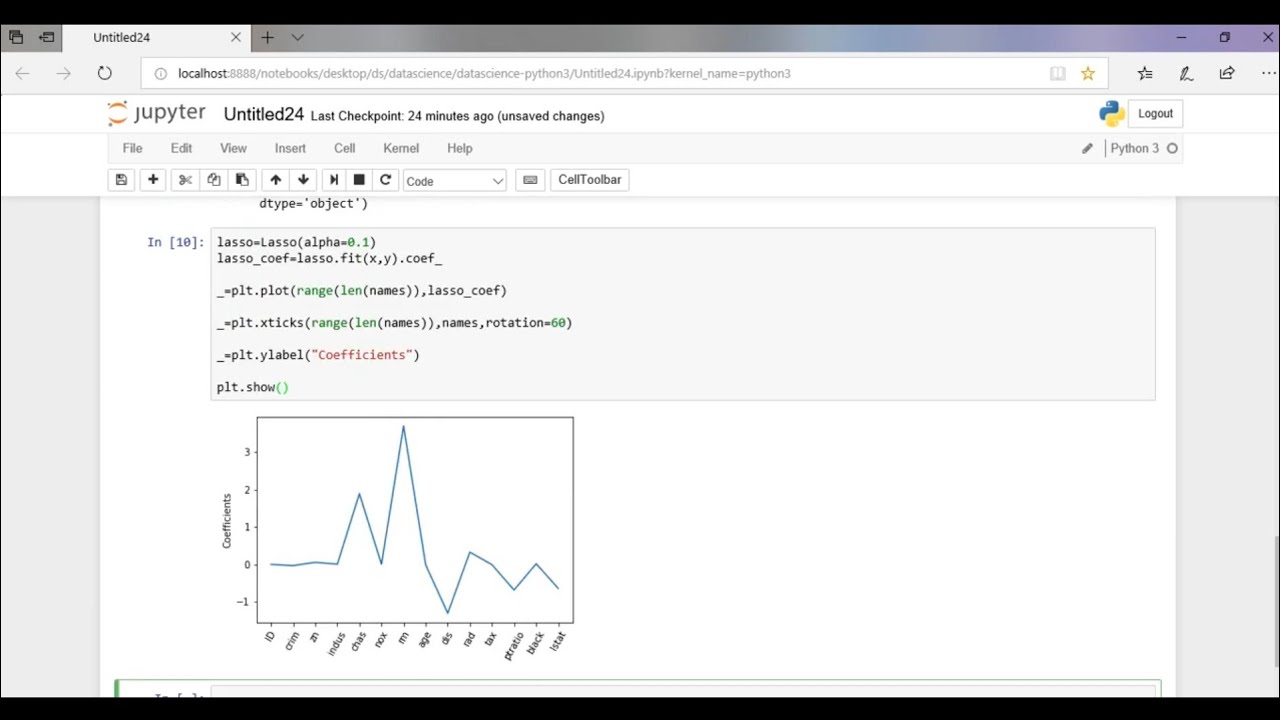The width and height of the screenshot is (1280, 720).
Task: Save the notebook with the floppy disk icon
Action: point(121,180)
